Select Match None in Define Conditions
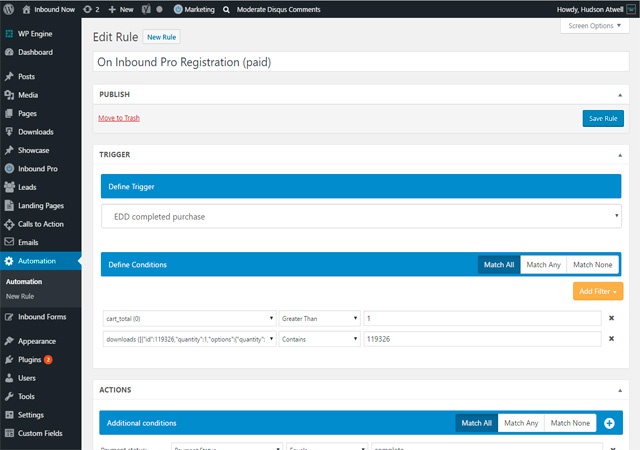Screen dimensions: 640x450 click(x=593, y=265)
